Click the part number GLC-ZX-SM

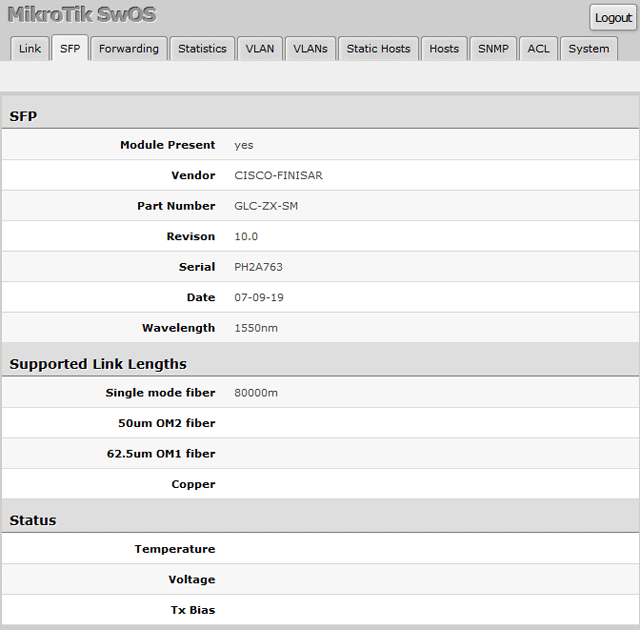point(266,206)
